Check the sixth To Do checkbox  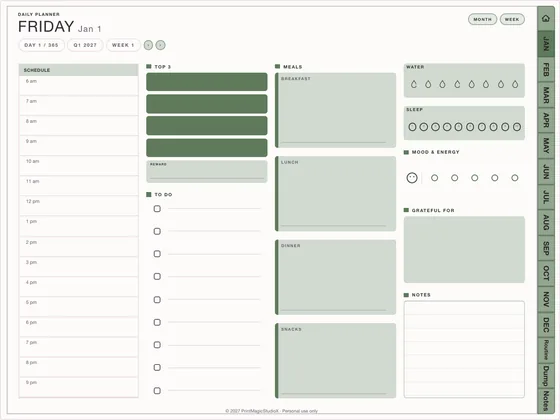(x=157, y=322)
